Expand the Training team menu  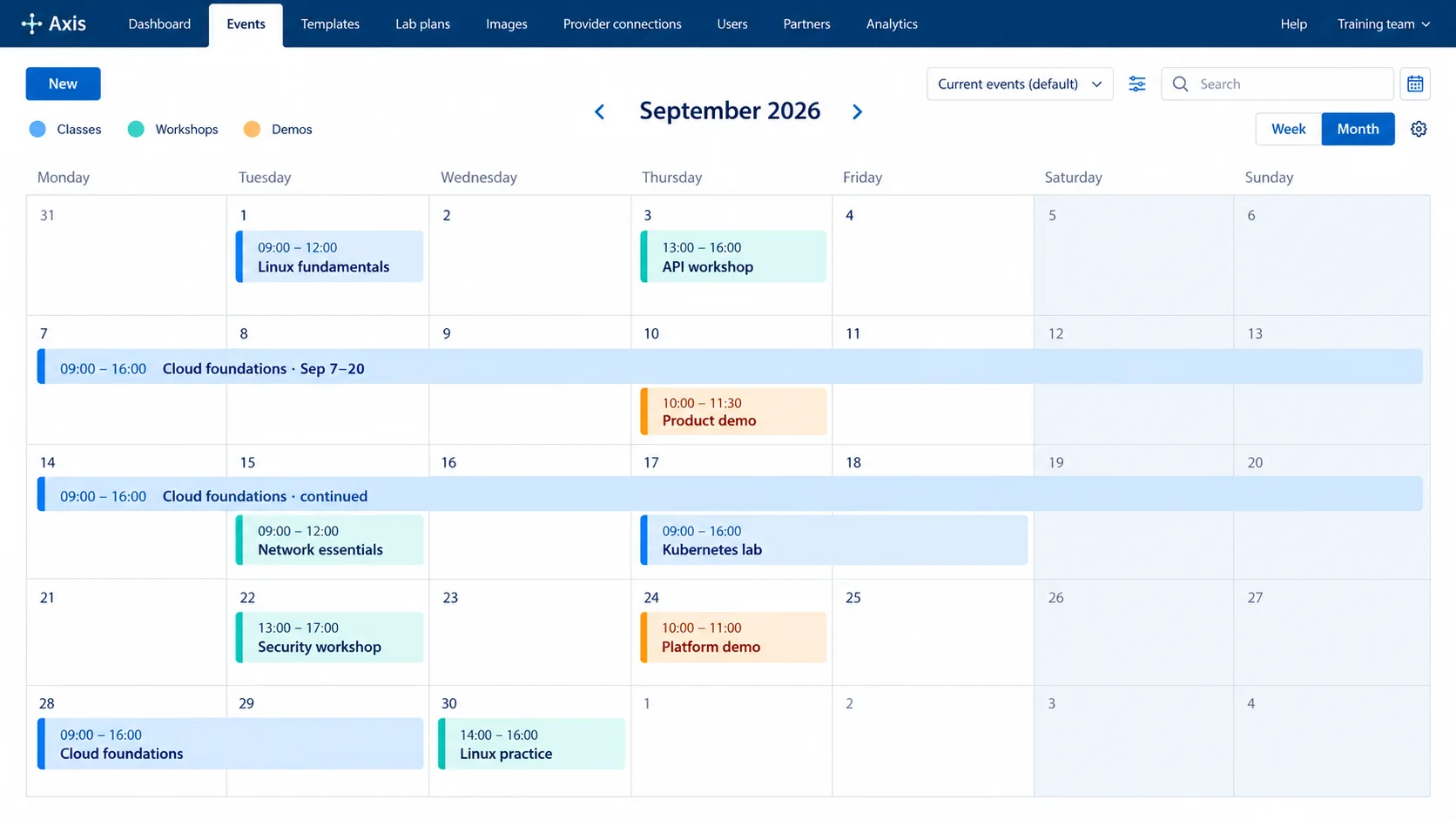(x=1383, y=23)
